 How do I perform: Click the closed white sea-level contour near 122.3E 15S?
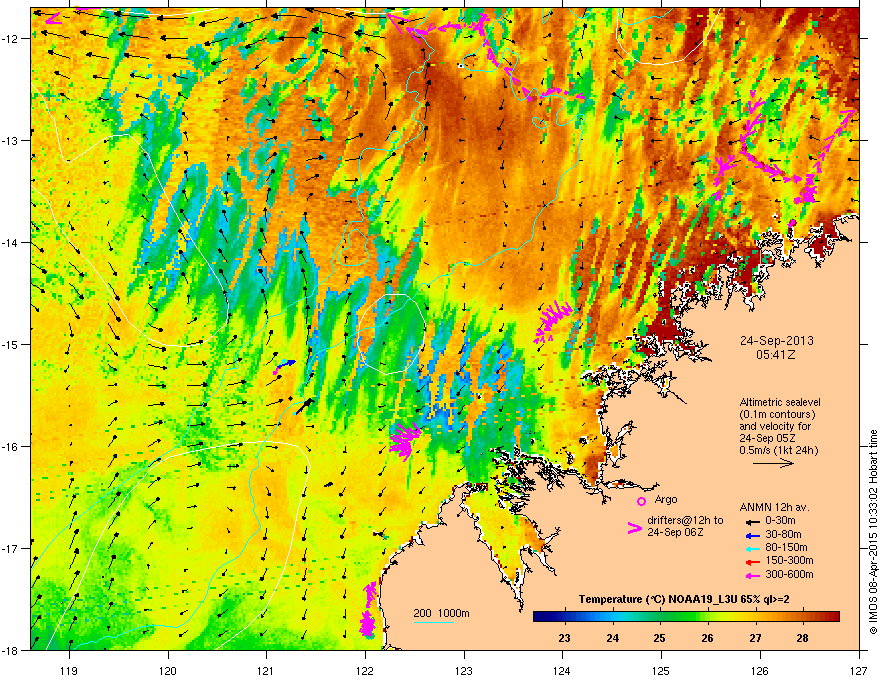pyautogui.click(x=391, y=333)
